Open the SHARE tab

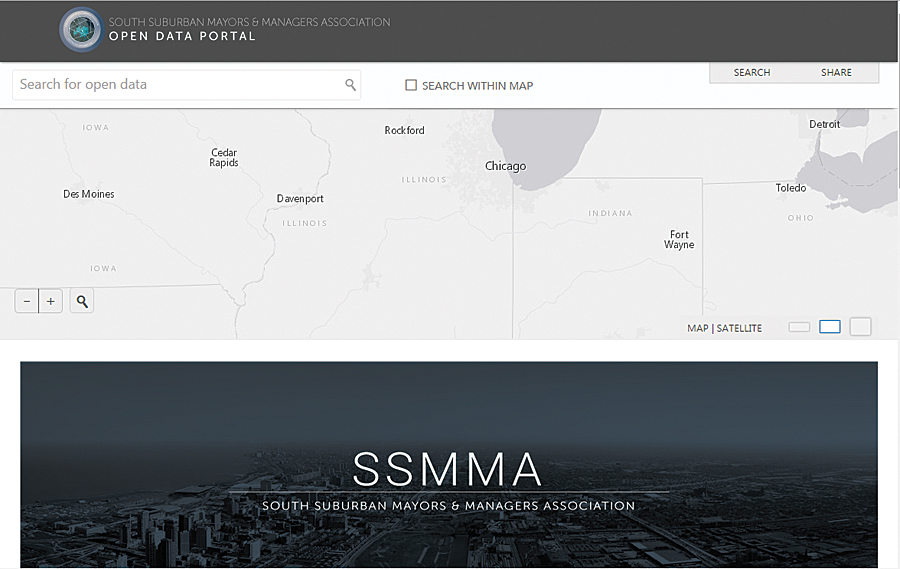point(836,72)
